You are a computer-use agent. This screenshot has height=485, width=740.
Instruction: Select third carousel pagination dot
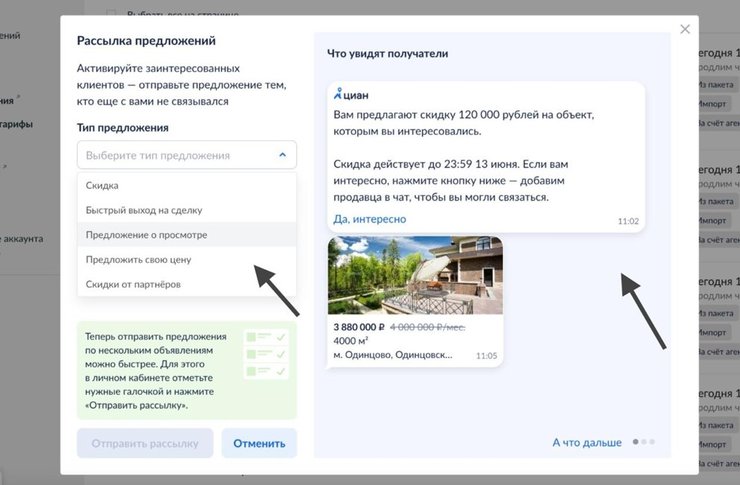coord(652,442)
